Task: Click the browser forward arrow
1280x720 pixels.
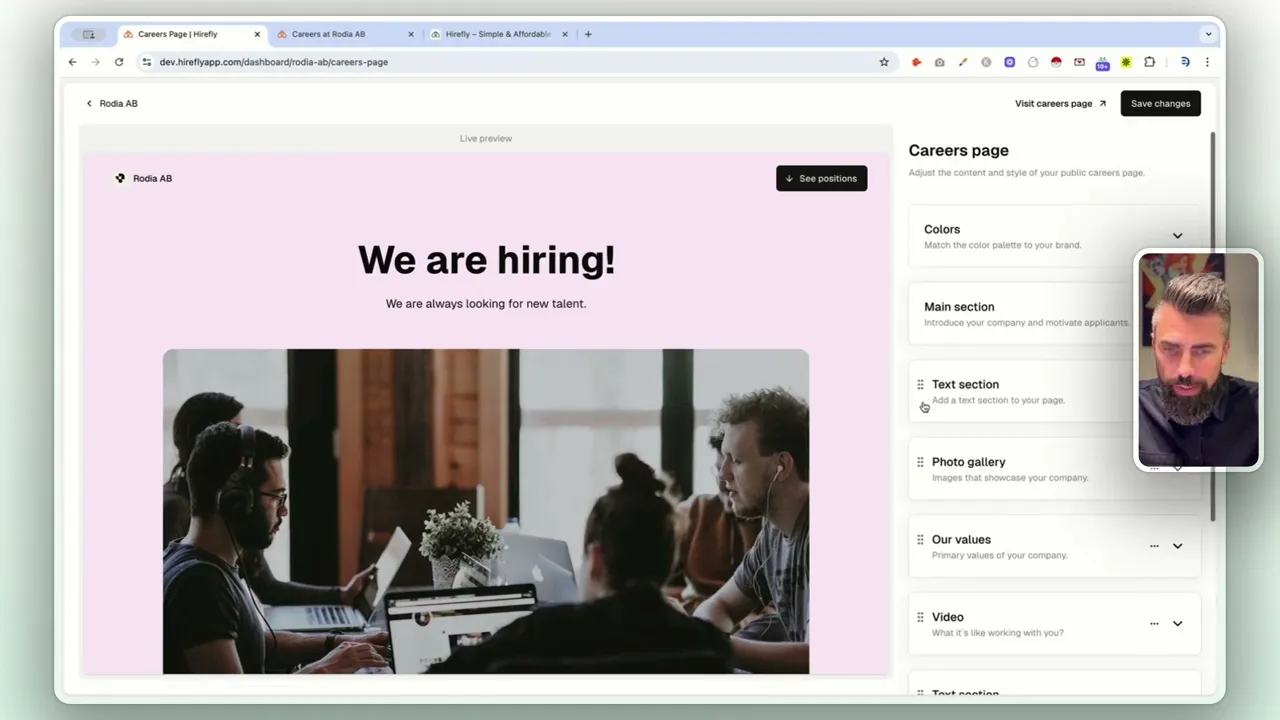Action: tap(96, 62)
